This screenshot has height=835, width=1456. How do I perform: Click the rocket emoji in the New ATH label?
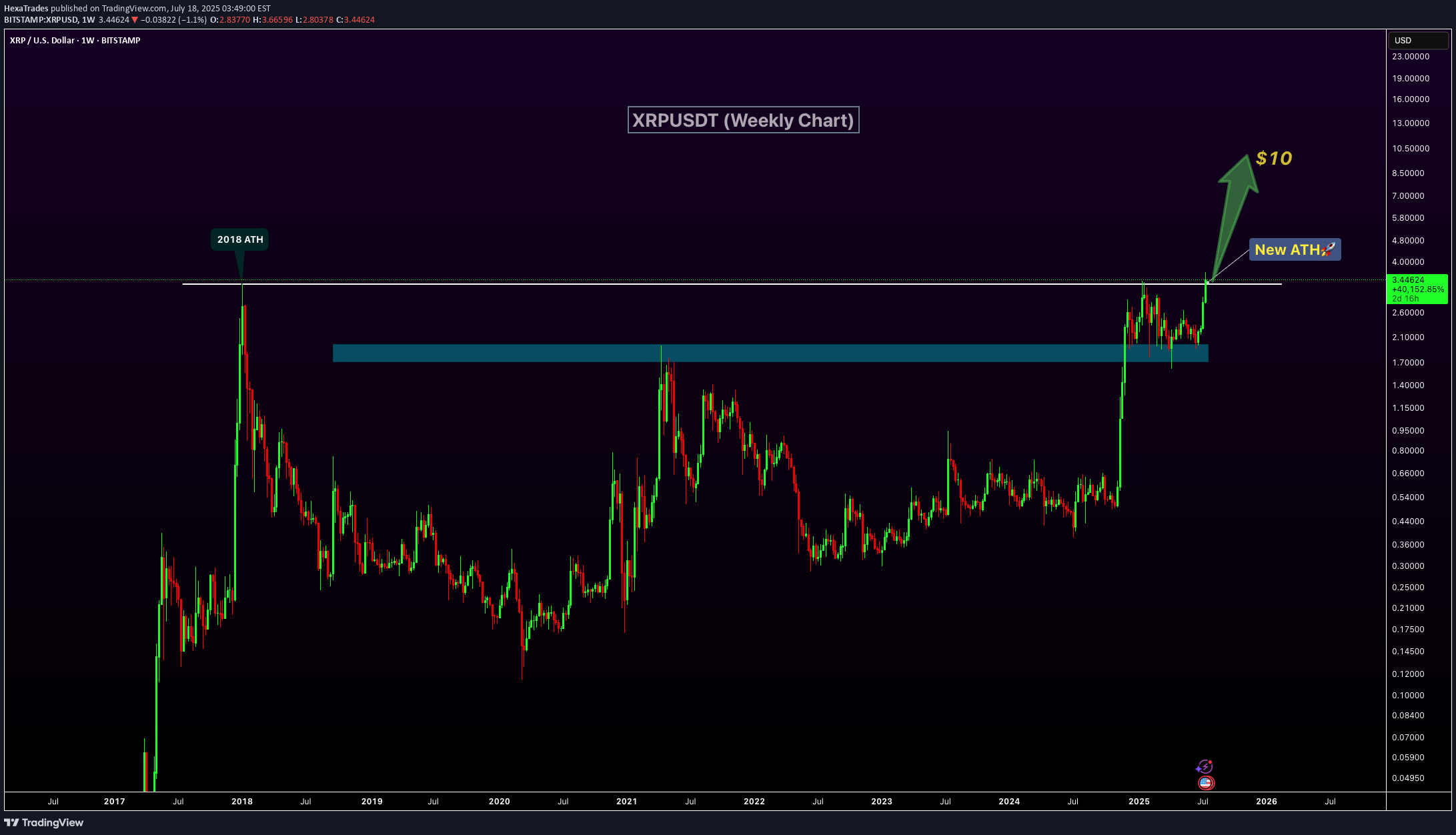[x=1328, y=249]
